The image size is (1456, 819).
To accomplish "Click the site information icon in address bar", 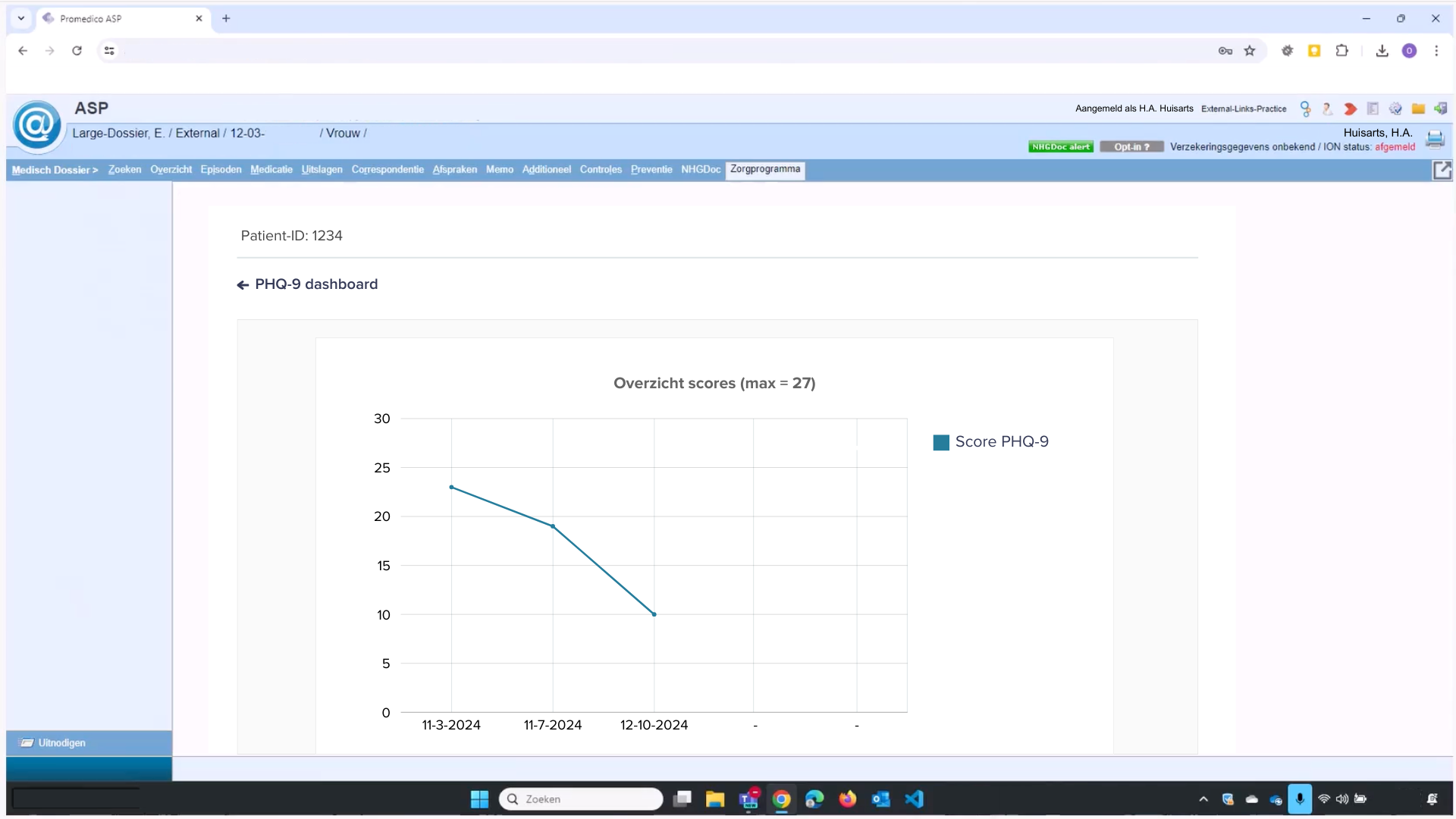I will [x=109, y=51].
